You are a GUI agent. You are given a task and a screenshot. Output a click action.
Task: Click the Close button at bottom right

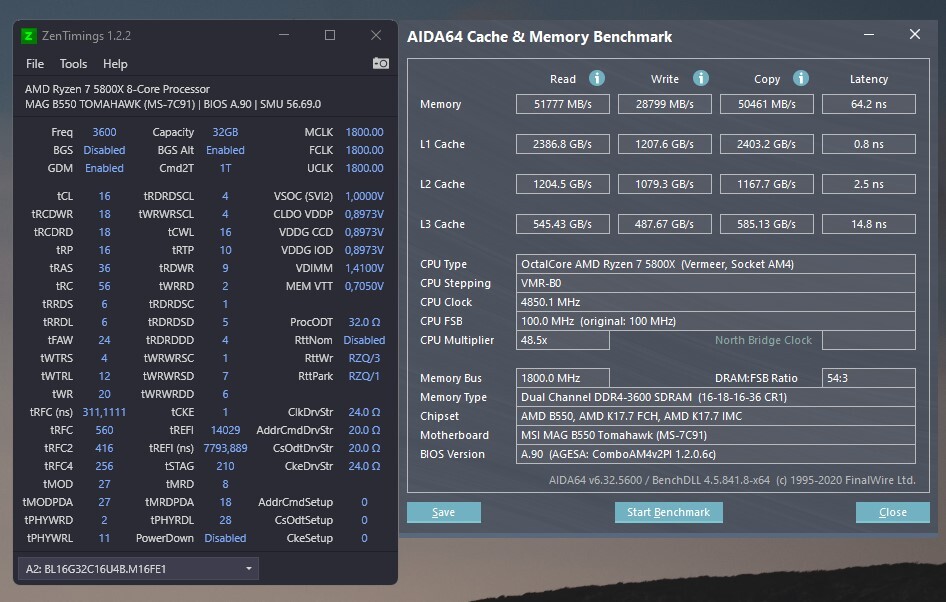pyautogui.click(x=892, y=512)
